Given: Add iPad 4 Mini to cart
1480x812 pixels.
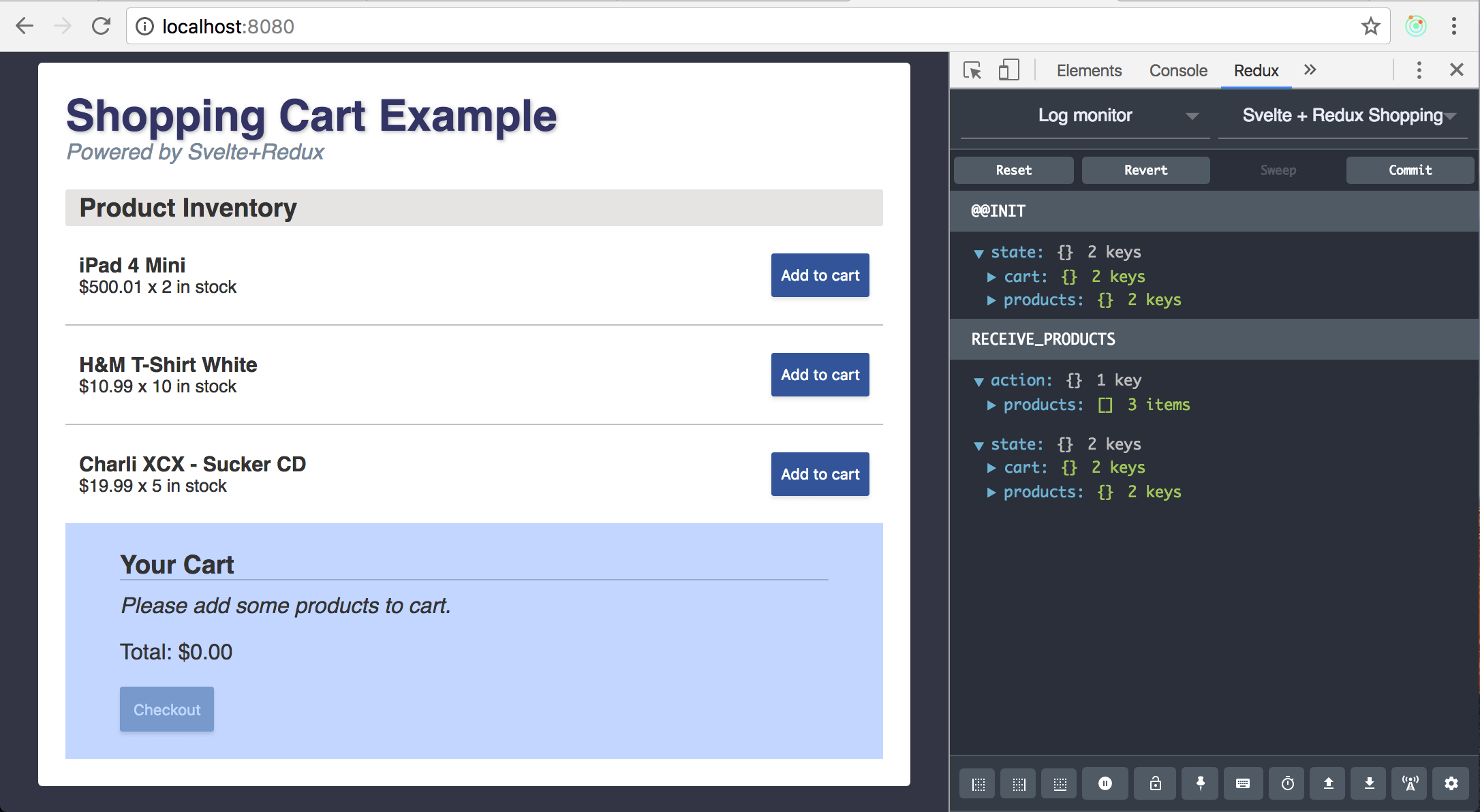Looking at the screenshot, I should coord(820,275).
